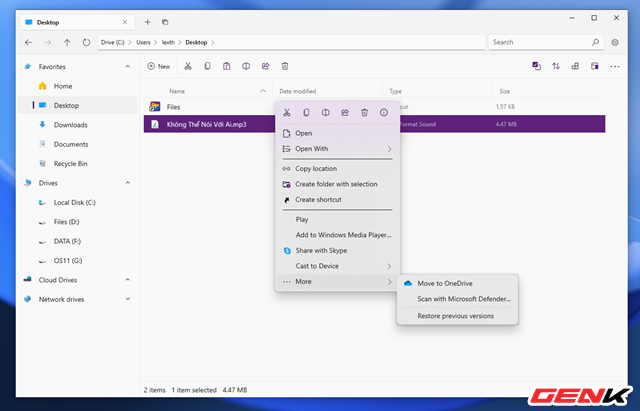Click the Delete icon in the context menu
640x411 pixels.
pos(364,113)
